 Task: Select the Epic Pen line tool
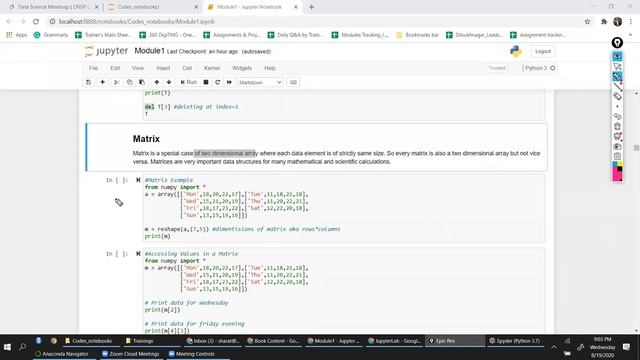[x=617, y=86]
